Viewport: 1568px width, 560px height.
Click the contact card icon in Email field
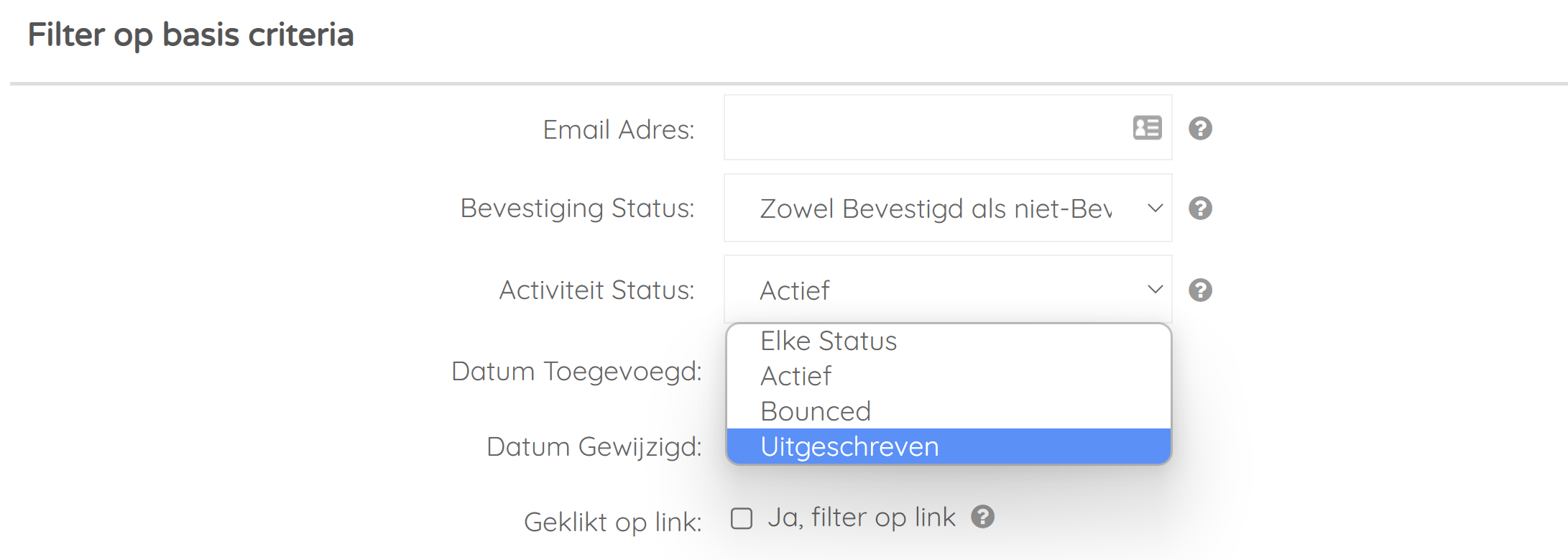pos(1147,128)
